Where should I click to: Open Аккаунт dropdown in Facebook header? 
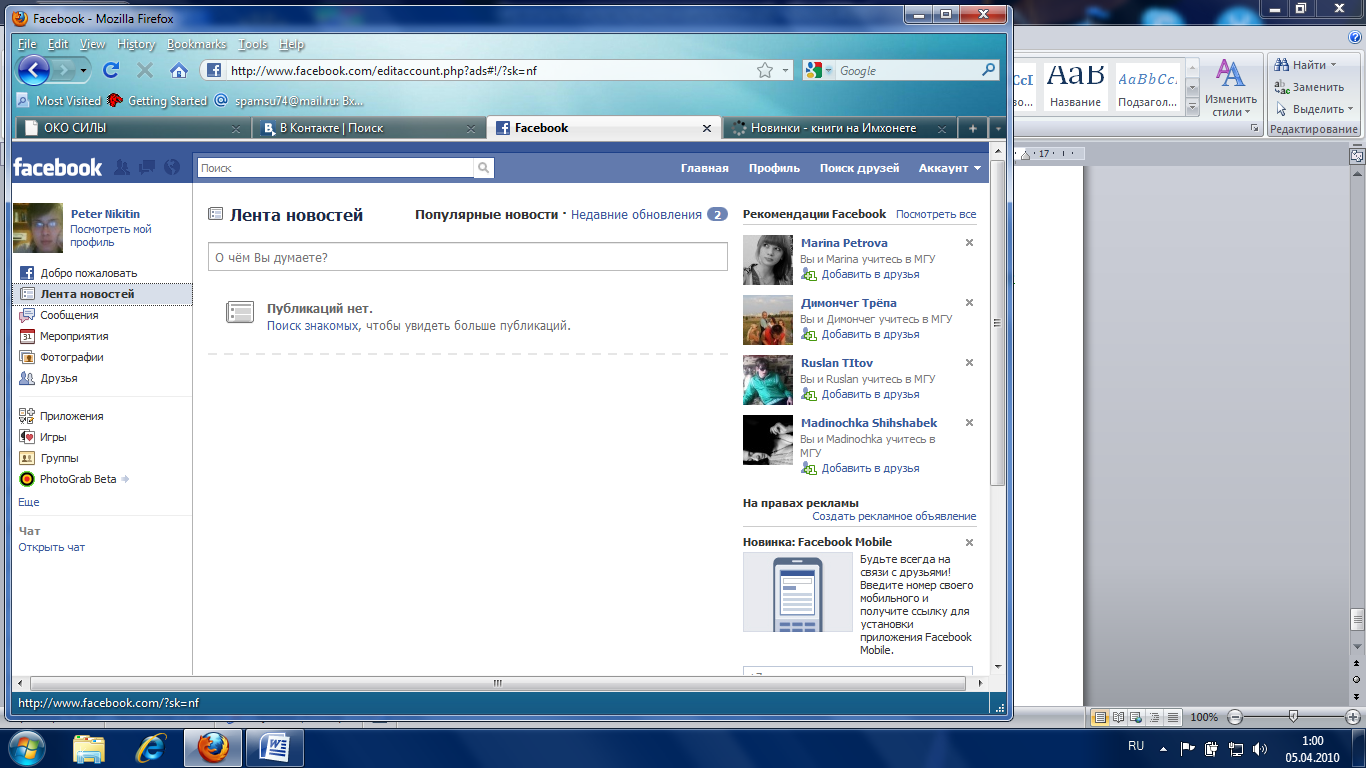pos(950,168)
